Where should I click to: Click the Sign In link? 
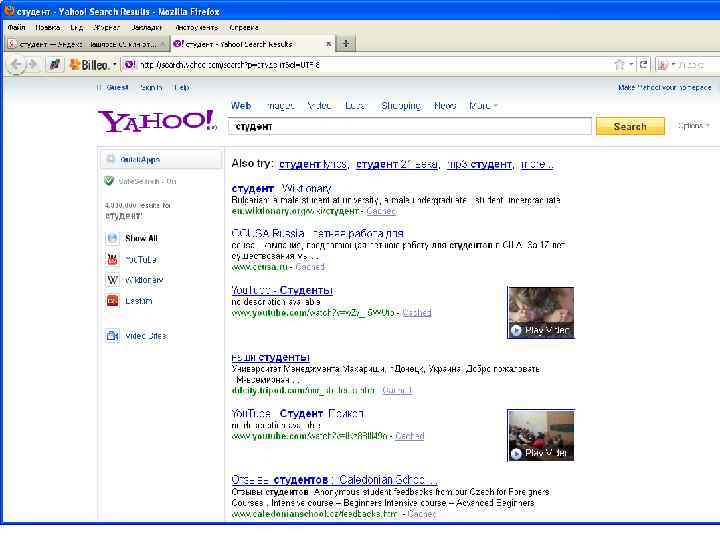[x=151, y=87]
